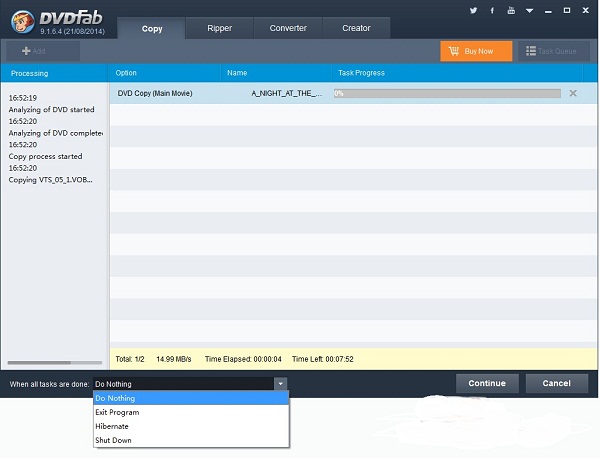Click the DVDFab monkey logo
The width and height of the screenshot is (600, 458).
(22, 21)
